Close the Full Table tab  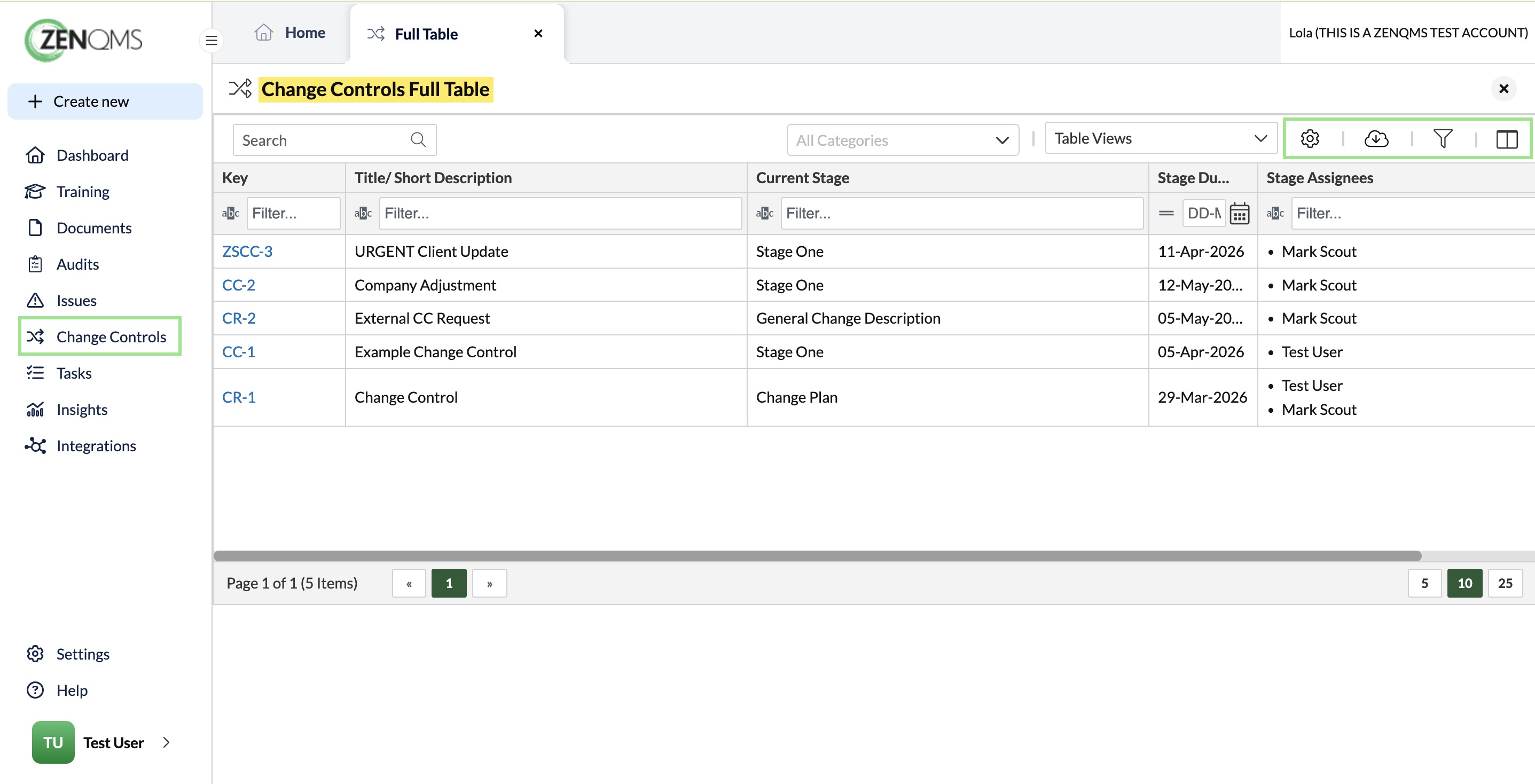coord(538,33)
